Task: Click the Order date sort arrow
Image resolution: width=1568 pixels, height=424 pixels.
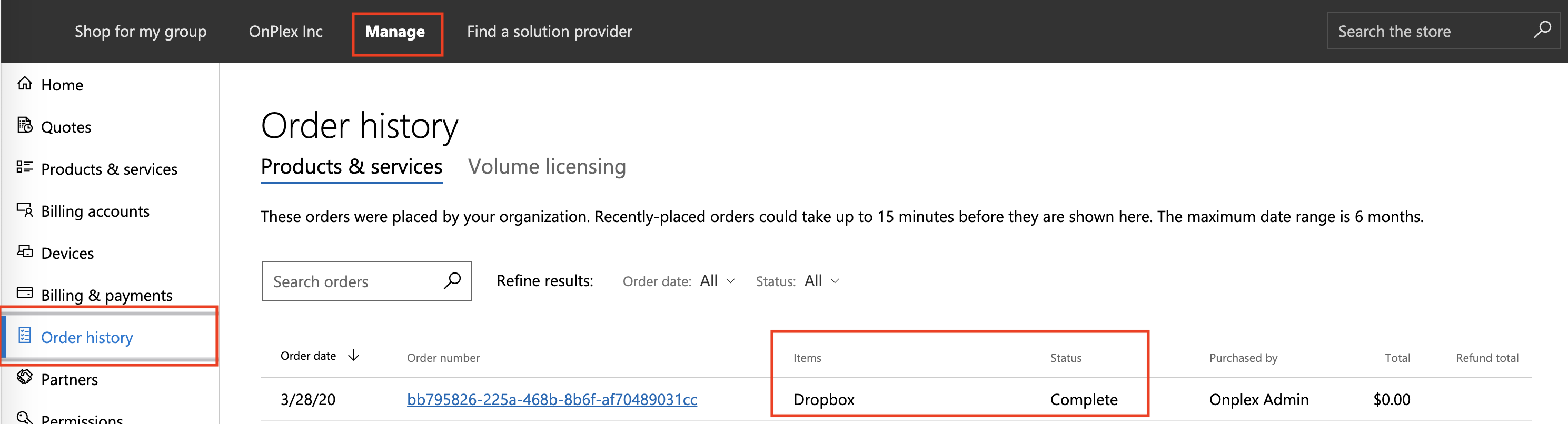Action: pos(353,356)
